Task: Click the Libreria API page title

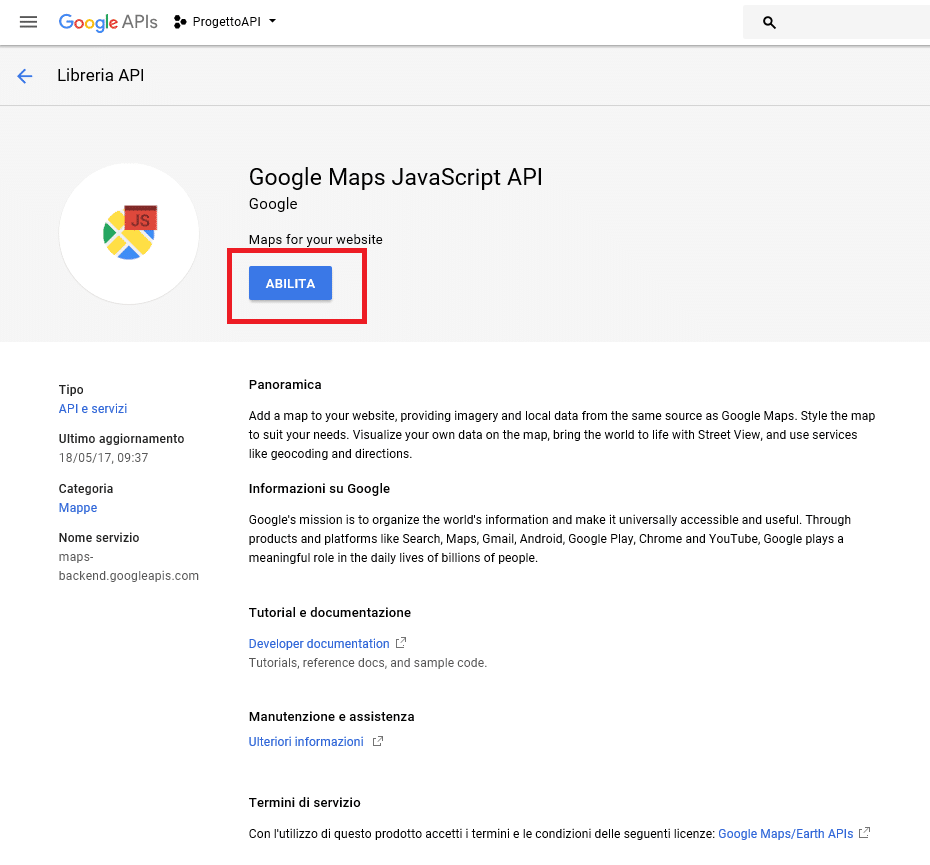Action: 100,75
